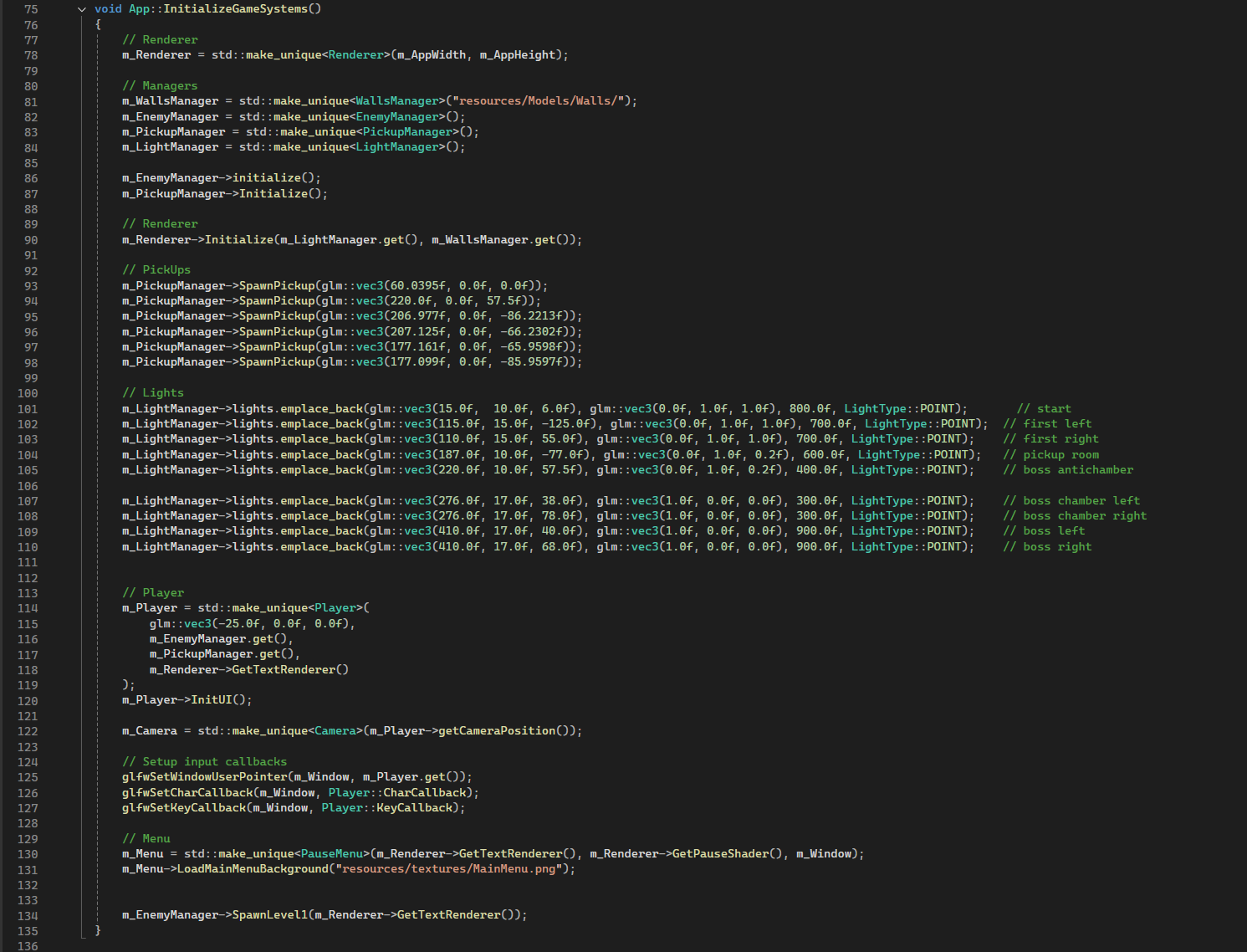Click on glfwSetCharCallback function call
Image resolution: width=1247 pixels, height=952 pixels.
[x=187, y=792]
